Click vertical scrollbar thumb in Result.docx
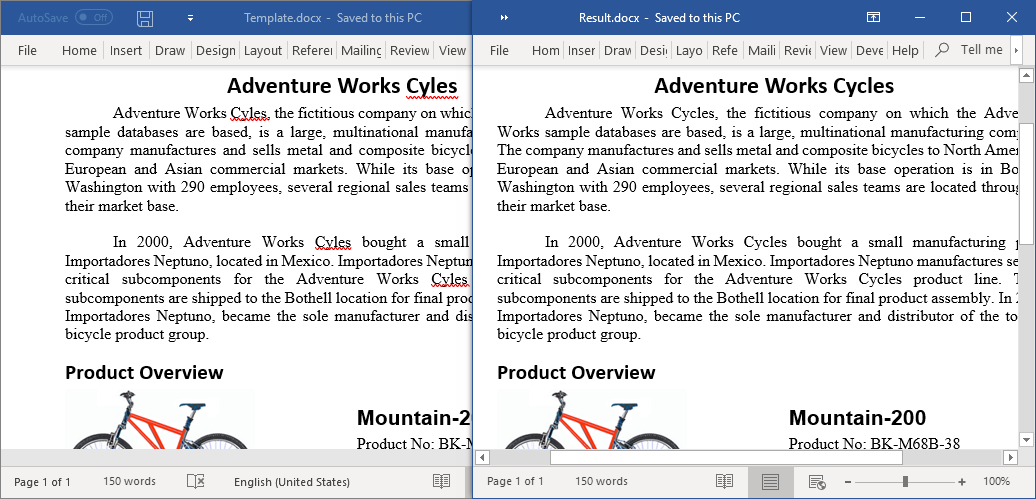This screenshot has height=499, width=1036. (1026, 183)
